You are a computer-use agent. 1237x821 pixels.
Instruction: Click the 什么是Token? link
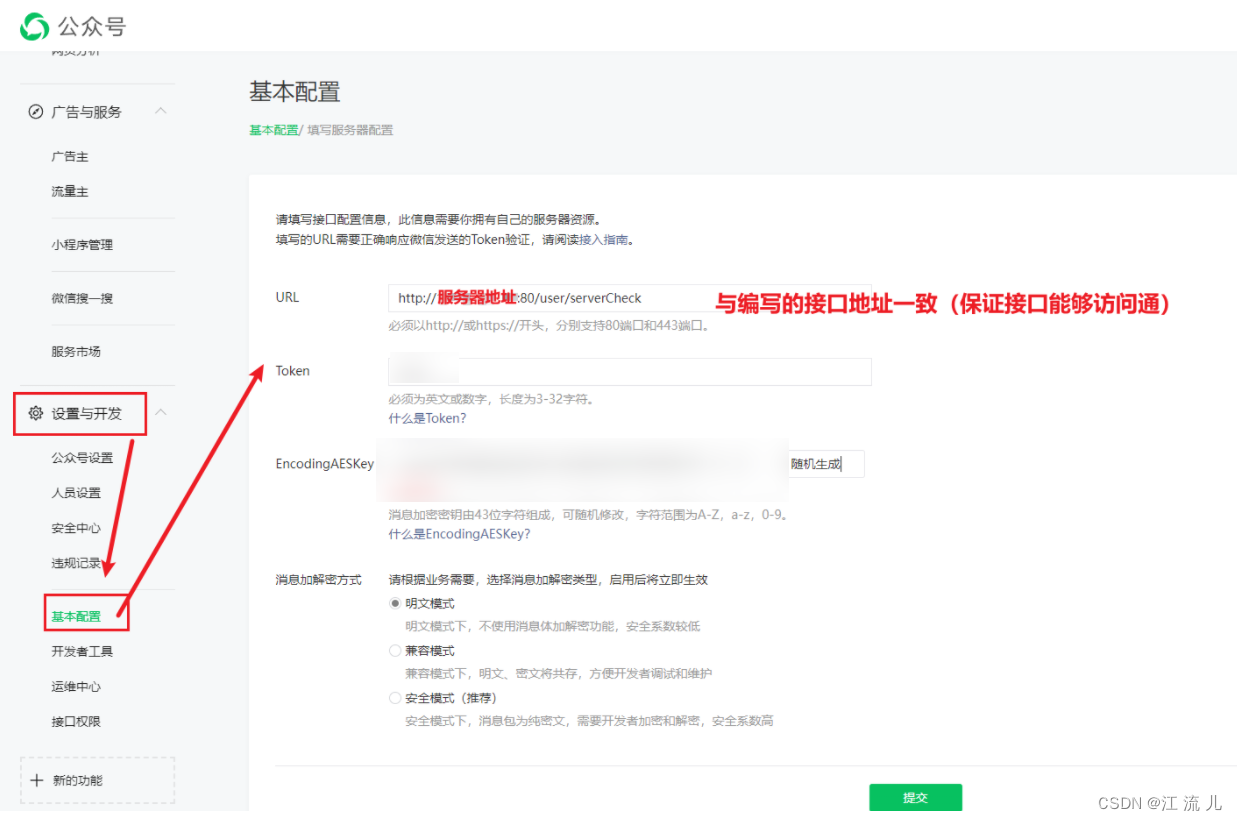(427, 418)
